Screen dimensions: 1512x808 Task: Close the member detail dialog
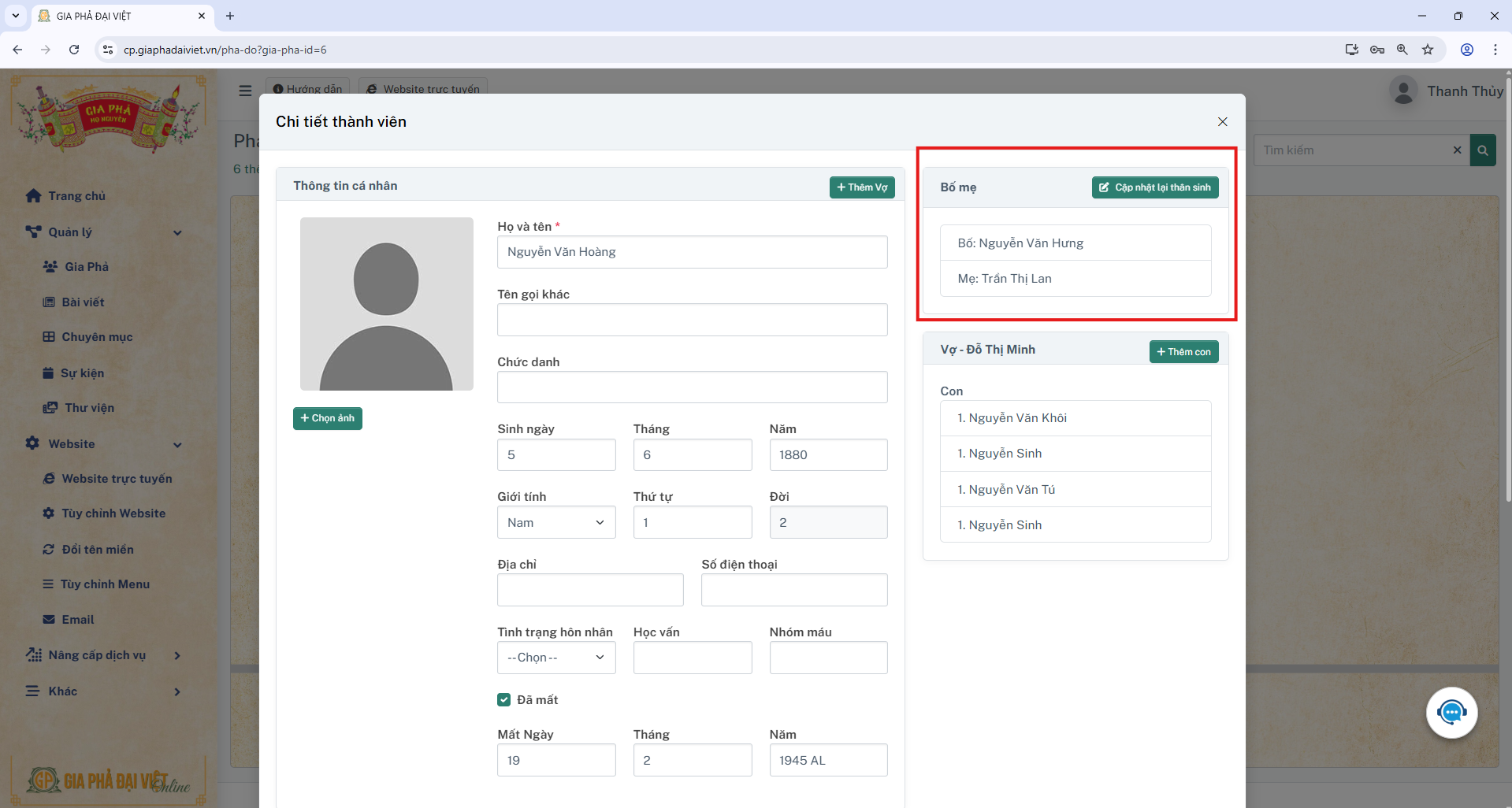tap(1222, 121)
